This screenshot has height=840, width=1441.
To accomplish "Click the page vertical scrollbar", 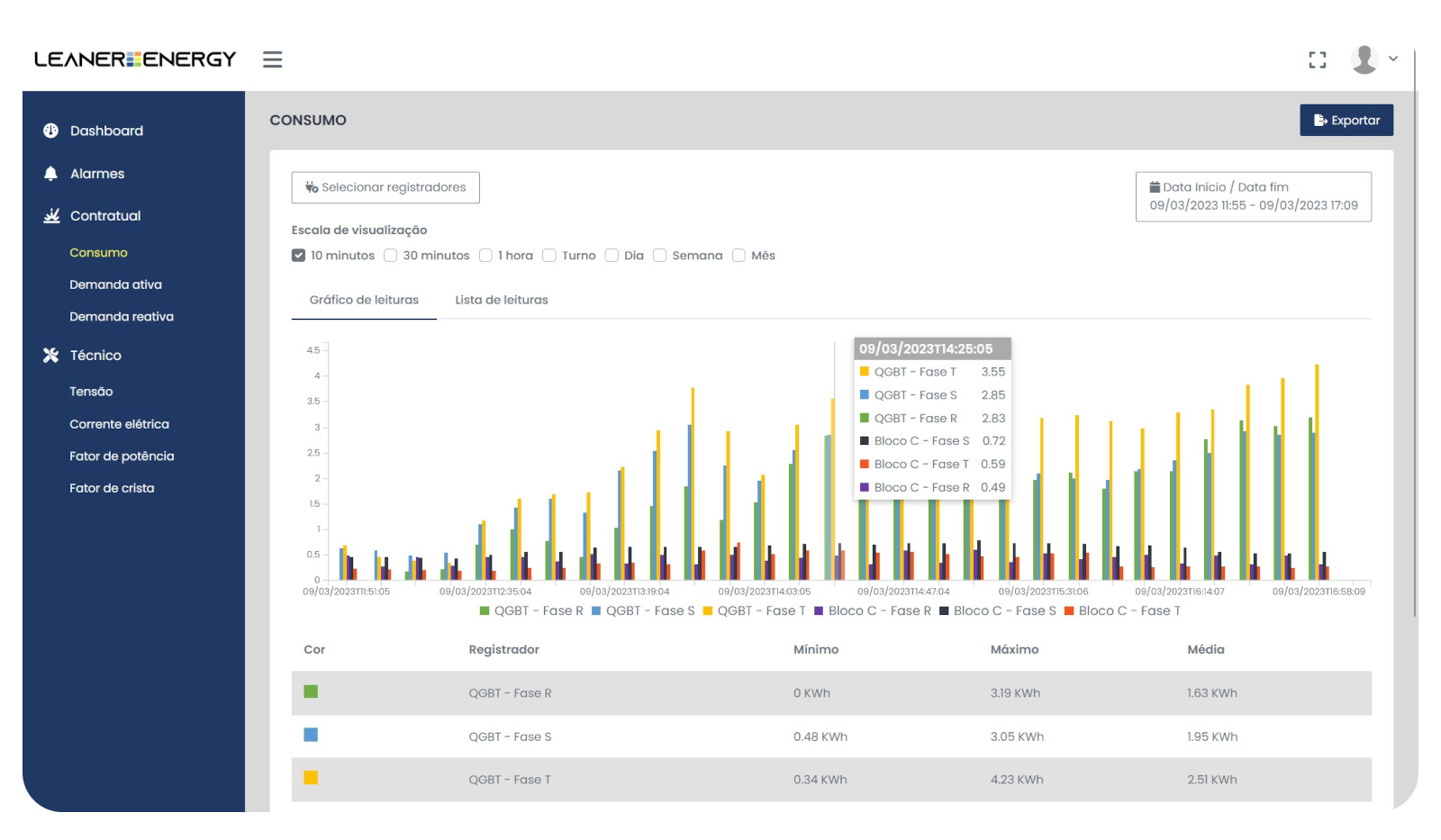I will (1416, 333).
